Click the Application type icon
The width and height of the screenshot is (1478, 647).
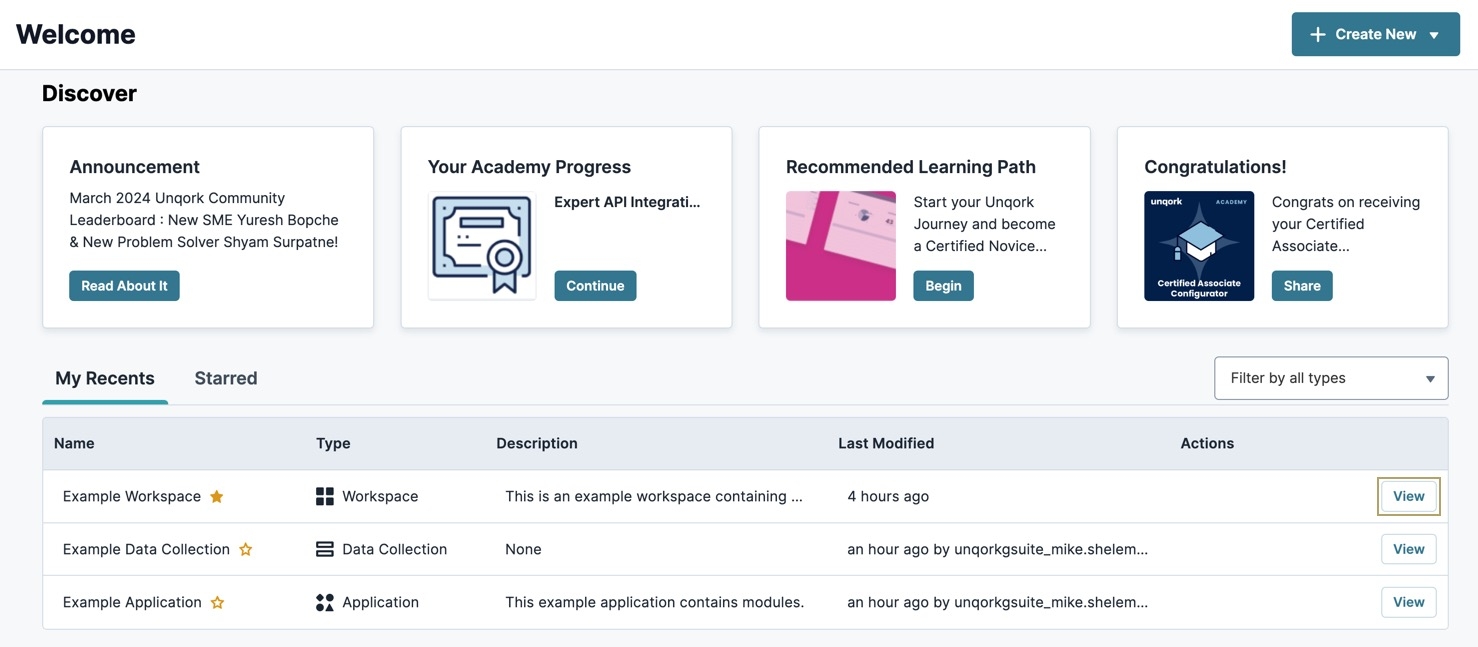point(325,603)
